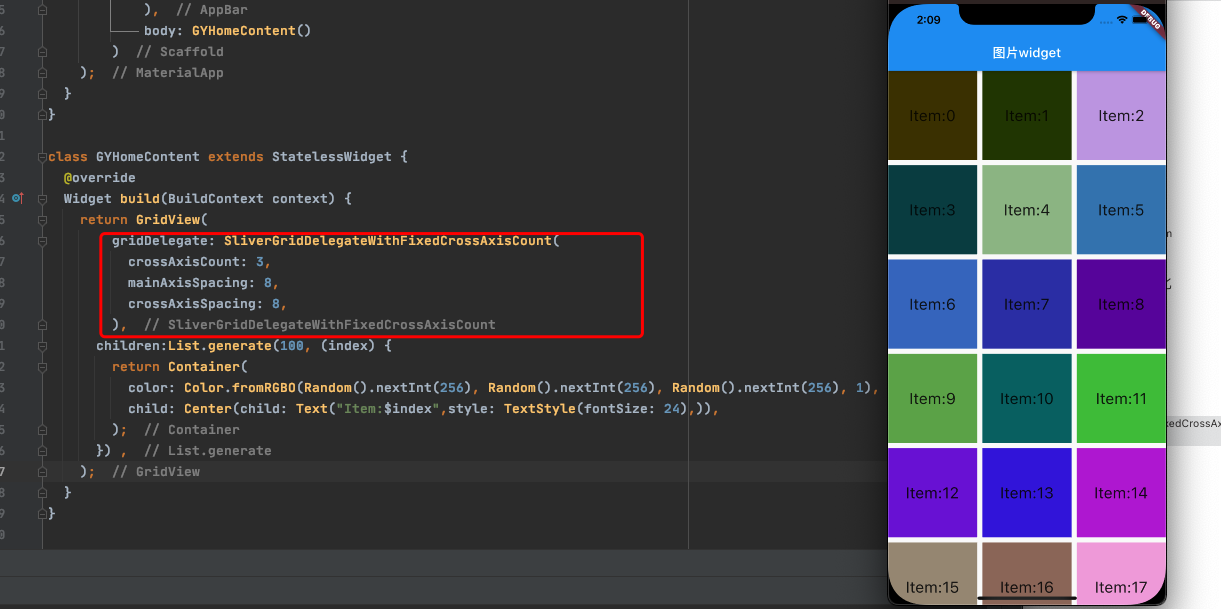Tap the battery icon in simulator status bar
Screen dimensions: 1221x609
tap(1140, 18)
